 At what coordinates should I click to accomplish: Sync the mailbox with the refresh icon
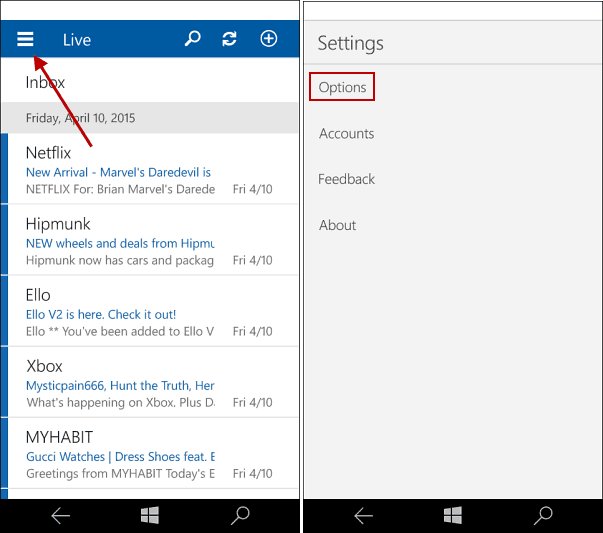(230, 39)
